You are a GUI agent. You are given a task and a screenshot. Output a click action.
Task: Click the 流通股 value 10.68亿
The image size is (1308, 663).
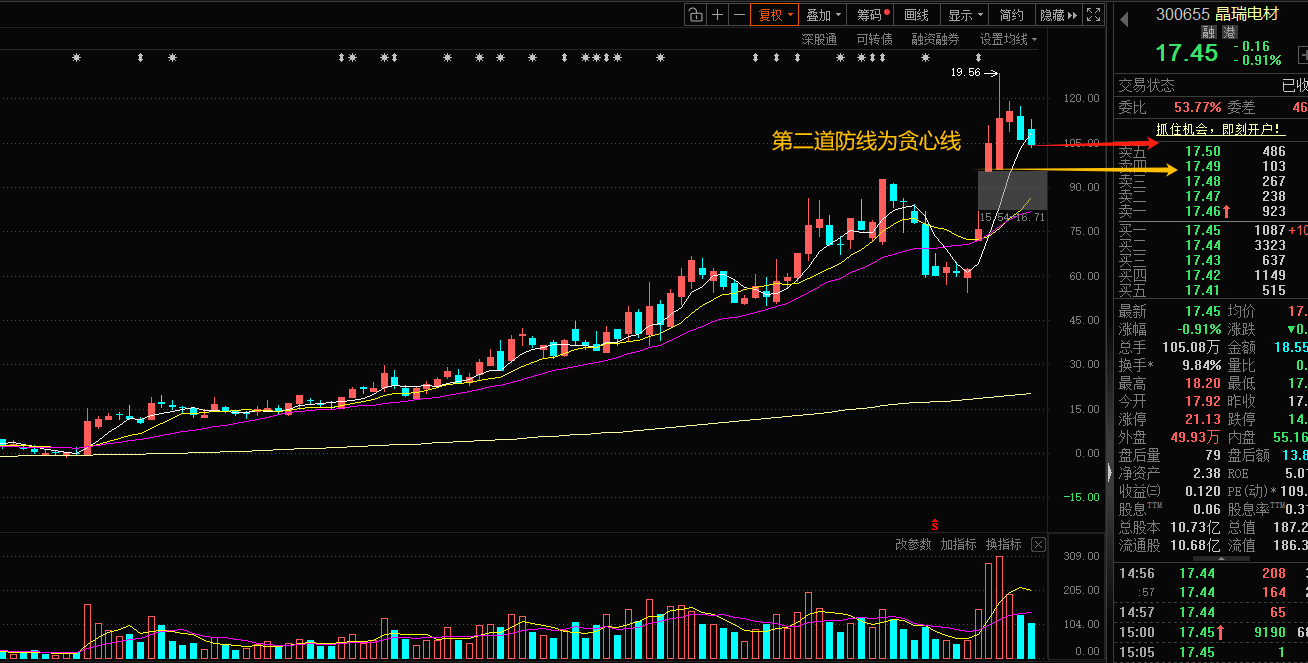(x=1193, y=545)
